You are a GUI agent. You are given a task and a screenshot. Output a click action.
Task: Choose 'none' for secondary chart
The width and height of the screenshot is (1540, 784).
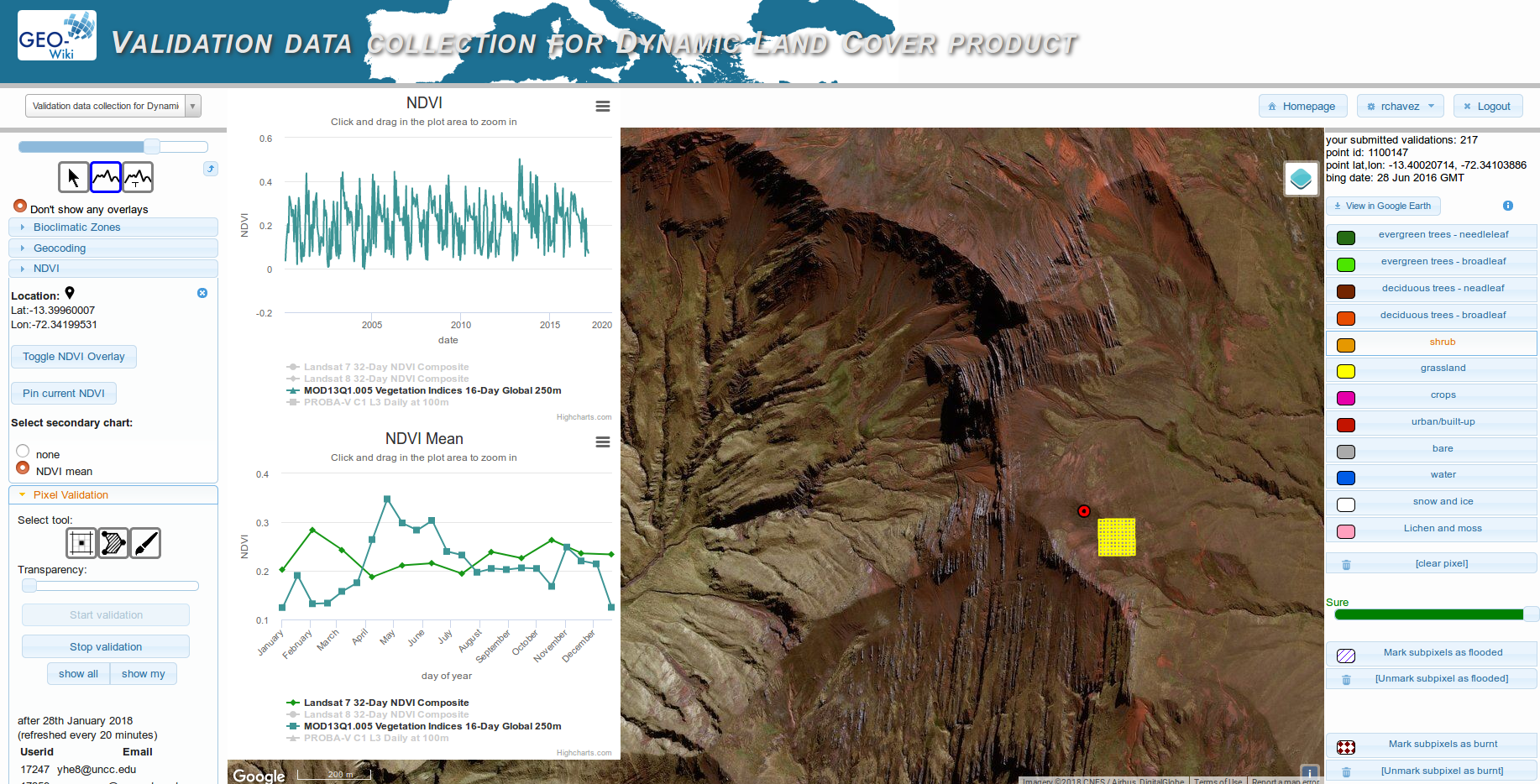23,452
